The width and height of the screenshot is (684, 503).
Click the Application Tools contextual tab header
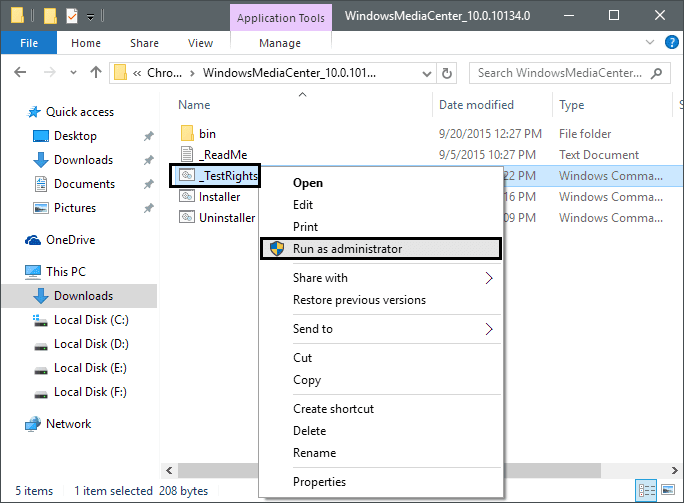pyautogui.click(x=281, y=18)
